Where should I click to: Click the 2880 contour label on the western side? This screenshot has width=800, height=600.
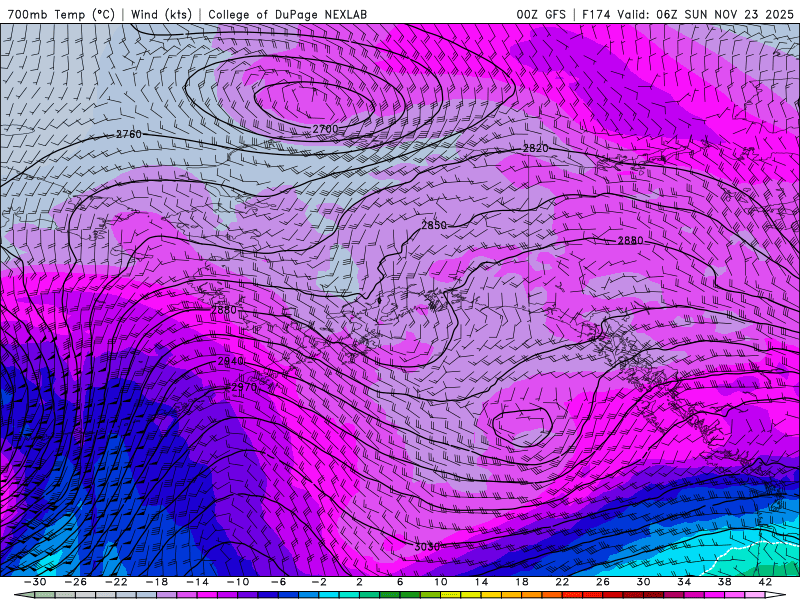224,310
